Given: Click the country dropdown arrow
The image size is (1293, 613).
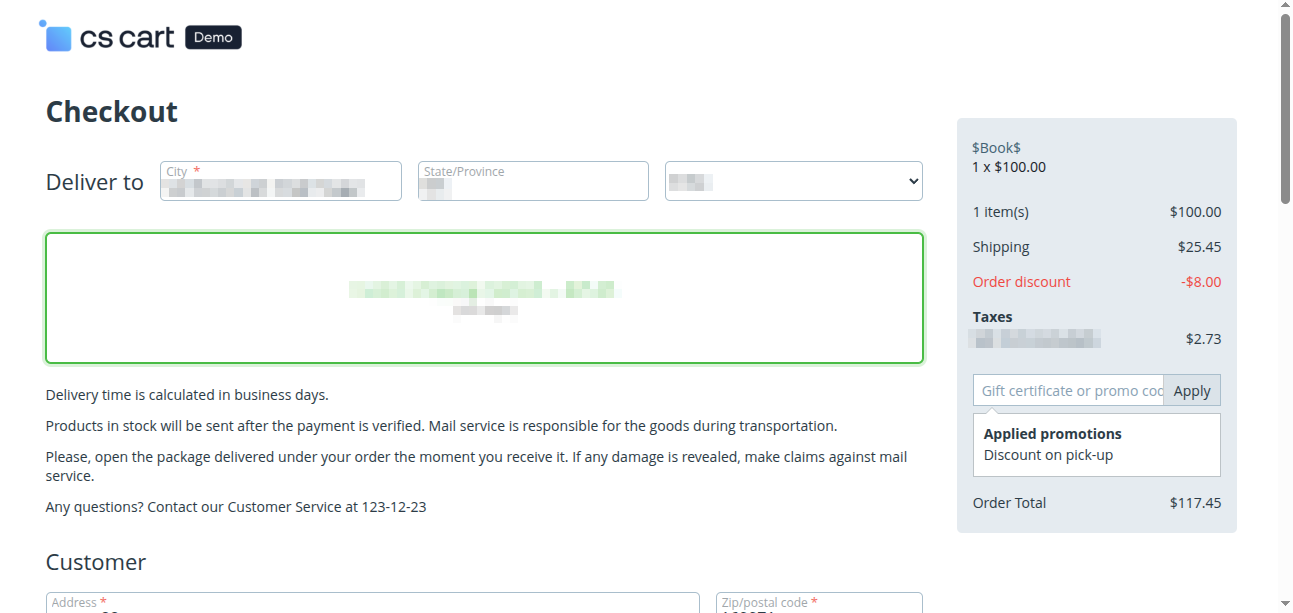Looking at the screenshot, I should 911,181.
